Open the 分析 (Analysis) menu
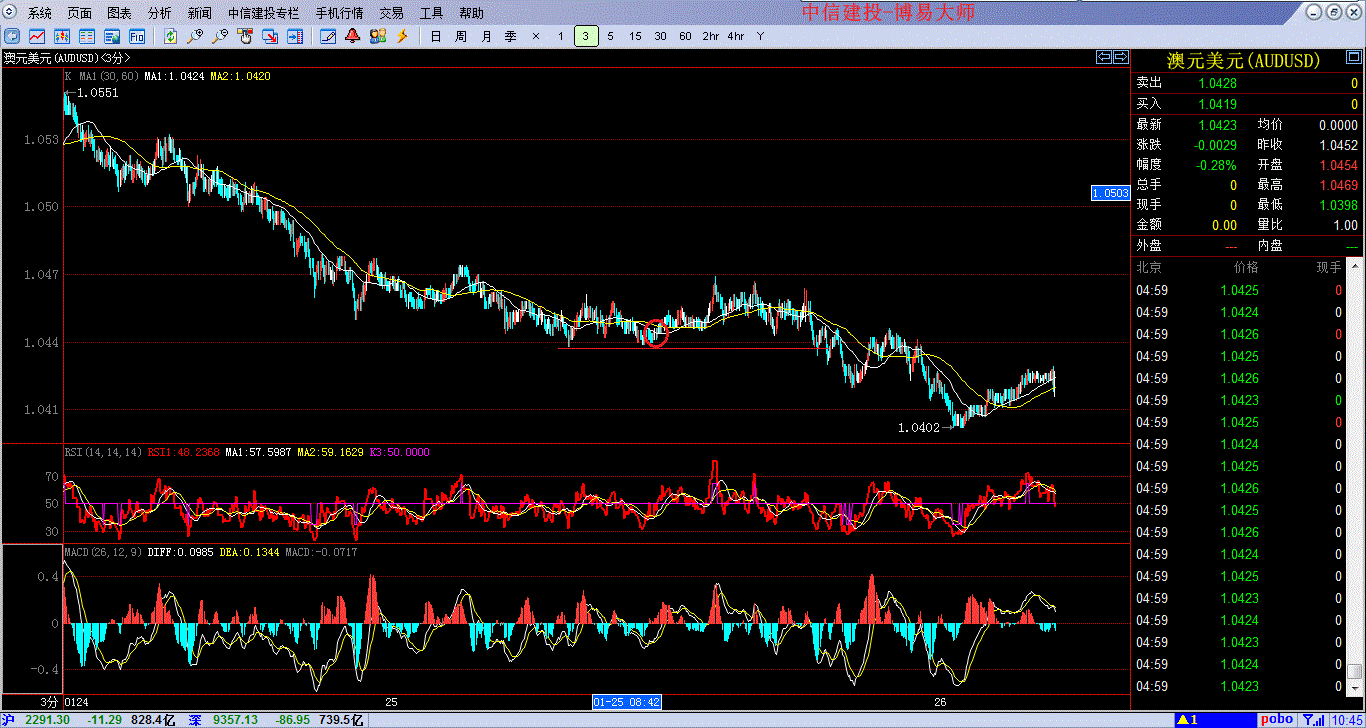This screenshot has height=728, width=1366. 159,13
